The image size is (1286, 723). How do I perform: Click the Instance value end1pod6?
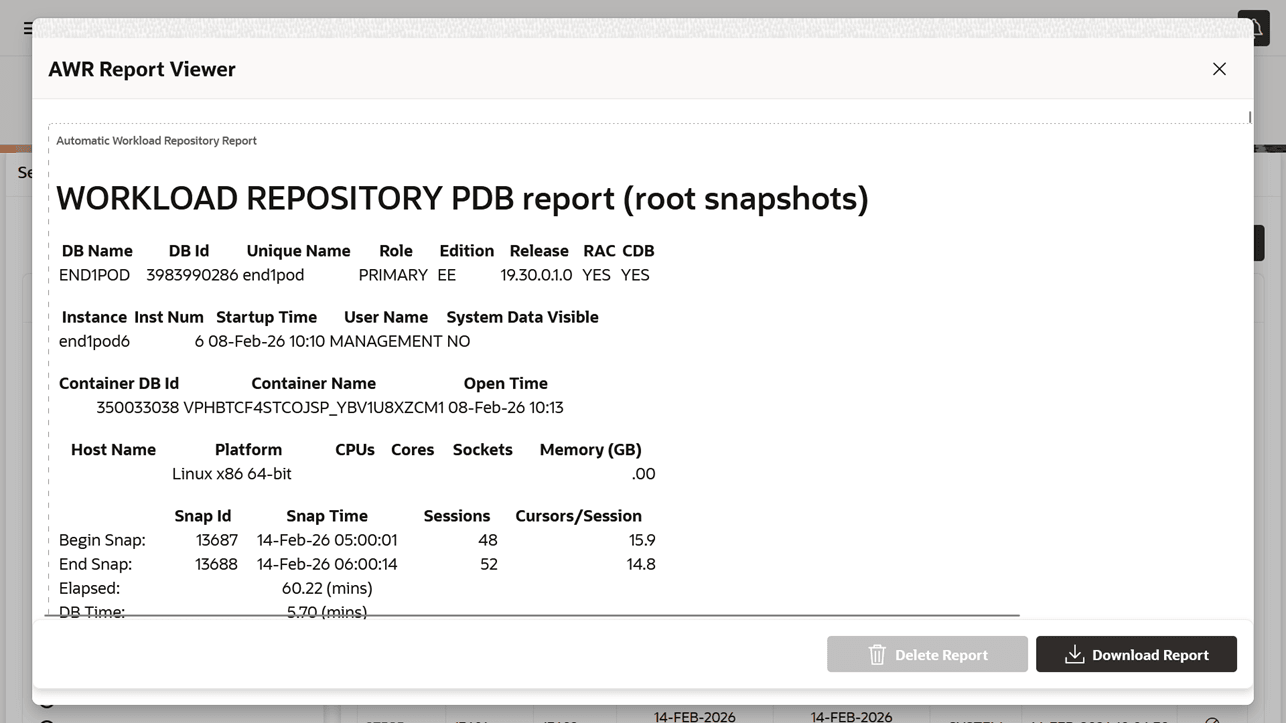pos(94,341)
